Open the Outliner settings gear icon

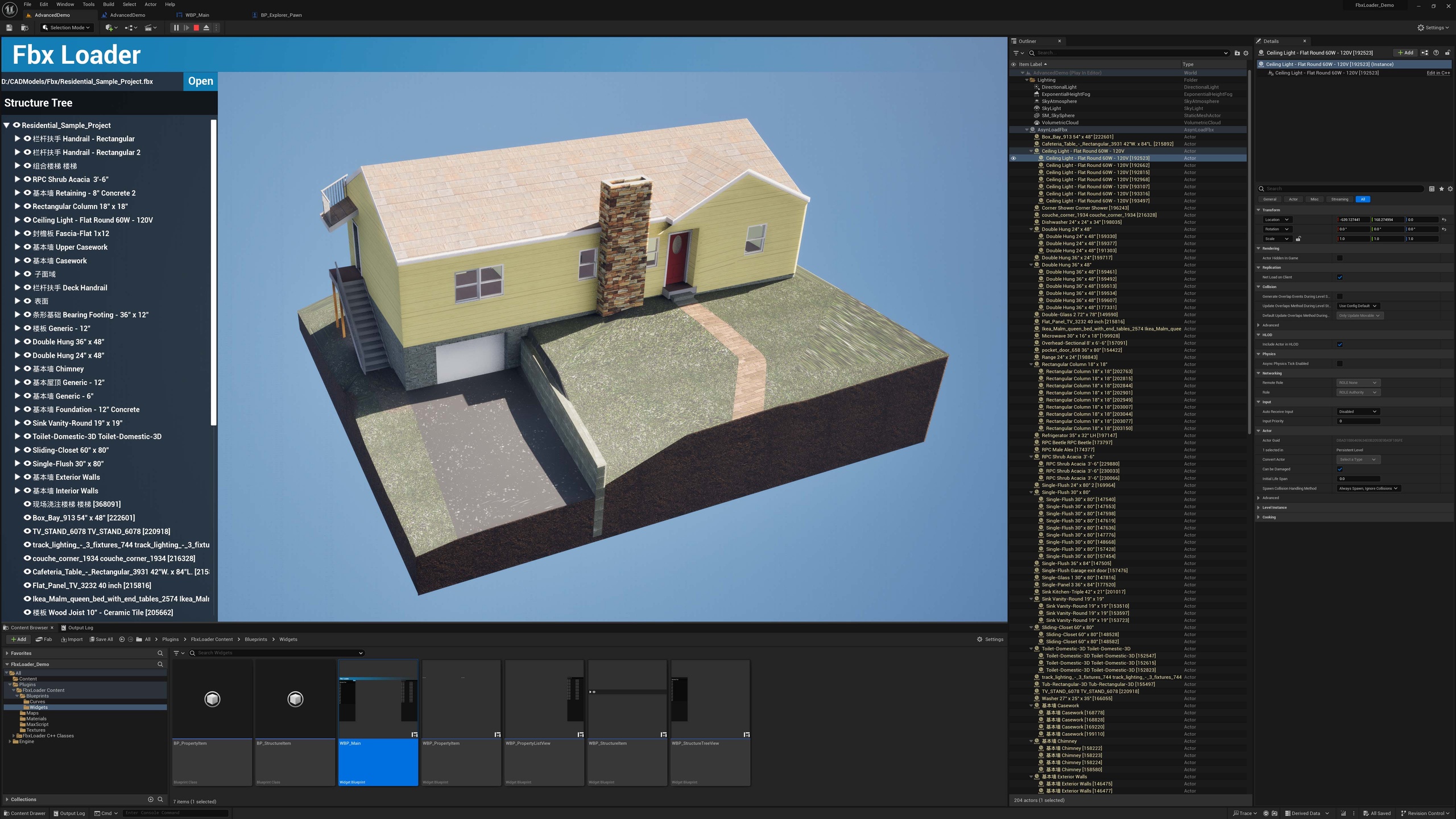click(x=1246, y=53)
